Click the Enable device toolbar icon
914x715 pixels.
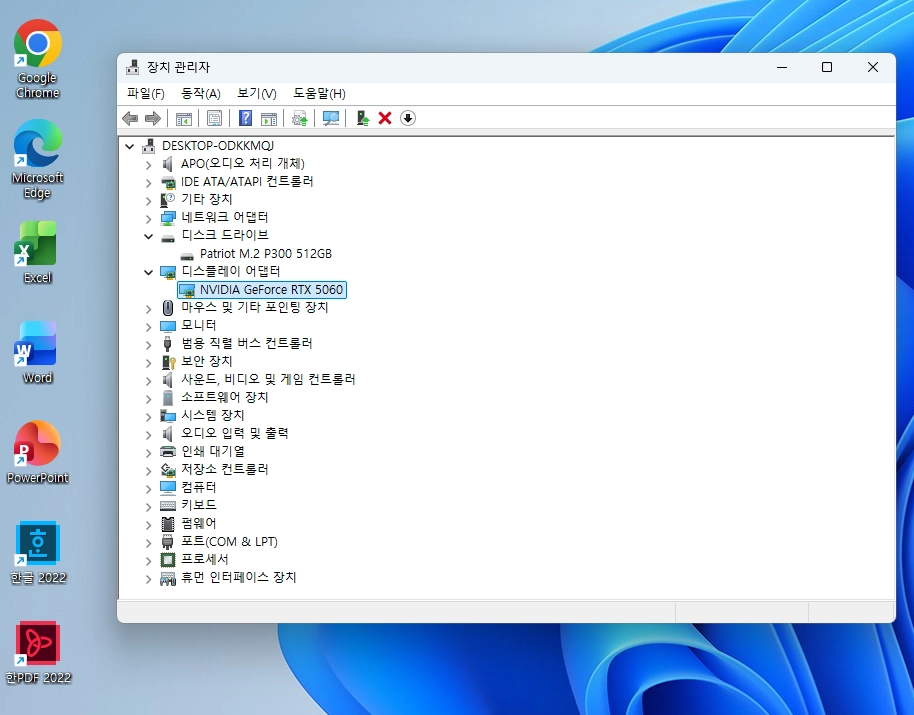(x=363, y=118)
